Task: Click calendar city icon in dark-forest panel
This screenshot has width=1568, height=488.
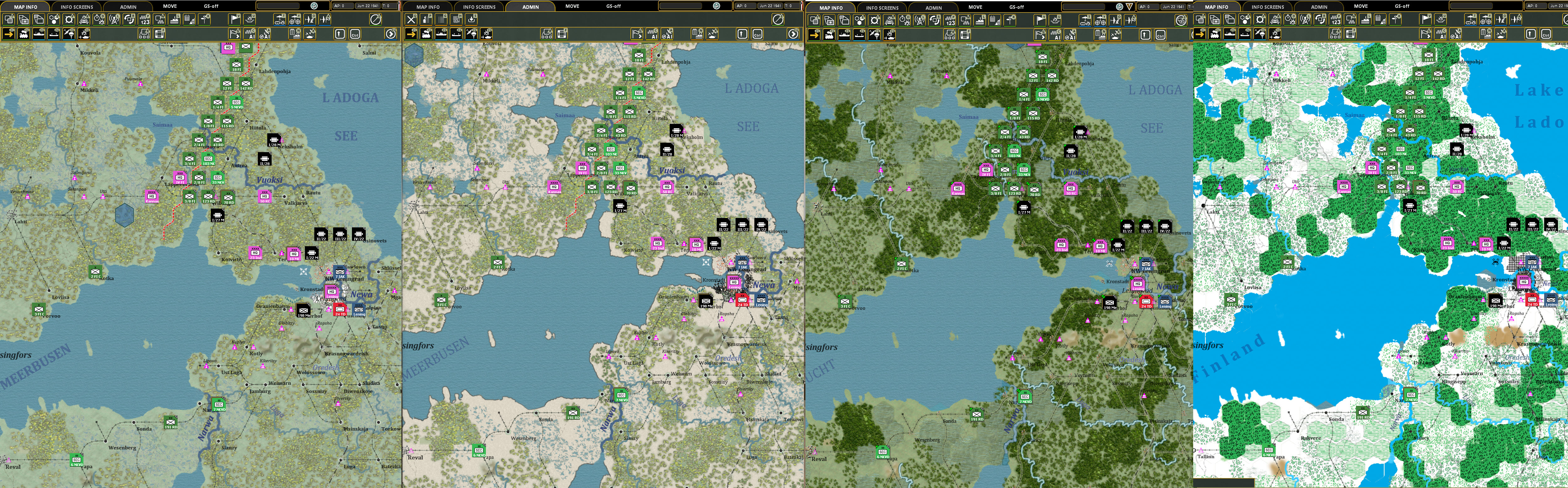Action: tap(995, 20)
